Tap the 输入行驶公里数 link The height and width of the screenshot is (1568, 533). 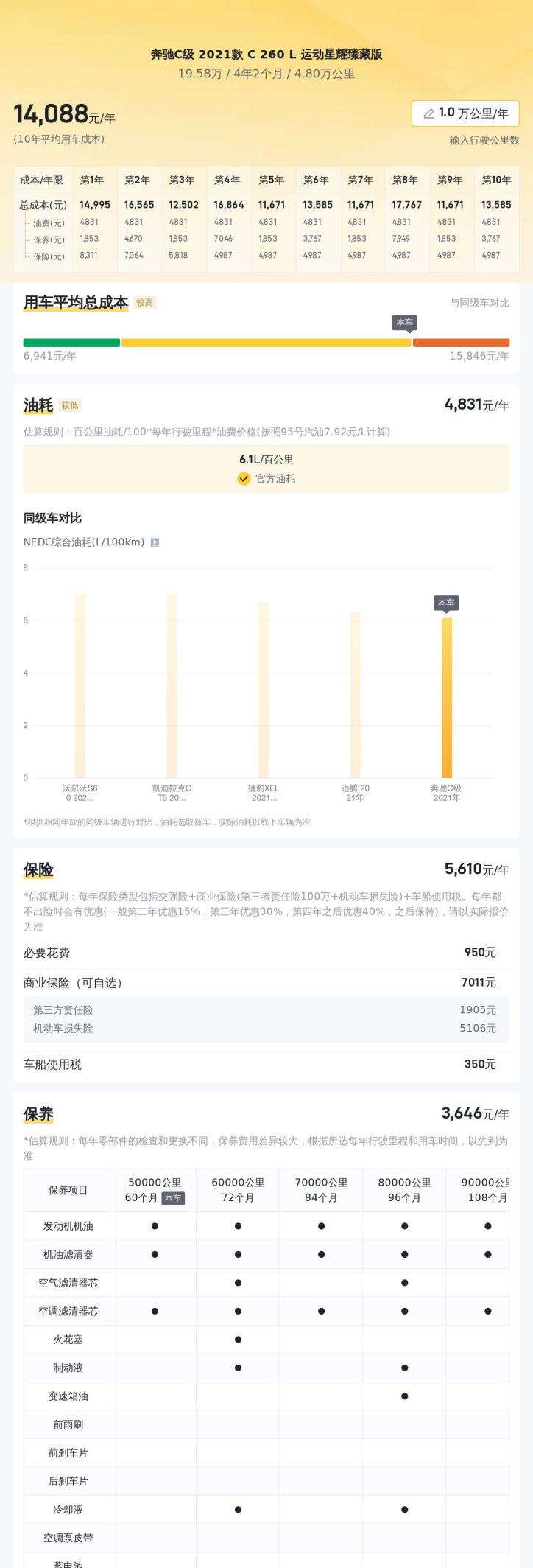(484, 140)
